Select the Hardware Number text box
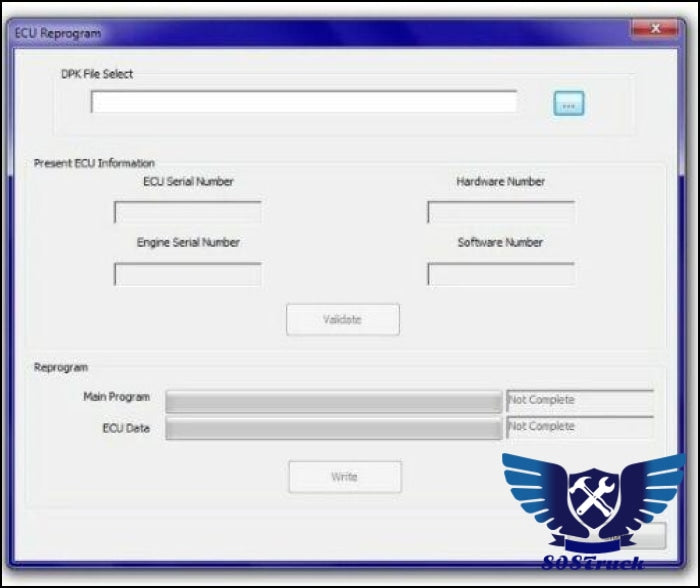Image resolution: width=700 pixels, height=588 pixels. point(500,212)
